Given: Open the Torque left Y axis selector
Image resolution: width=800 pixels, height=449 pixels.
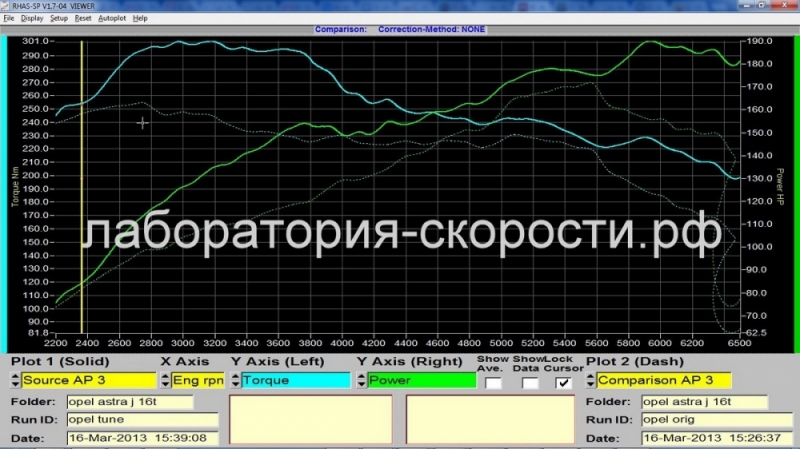Looking at the screenshot, I should coord(295,380).
